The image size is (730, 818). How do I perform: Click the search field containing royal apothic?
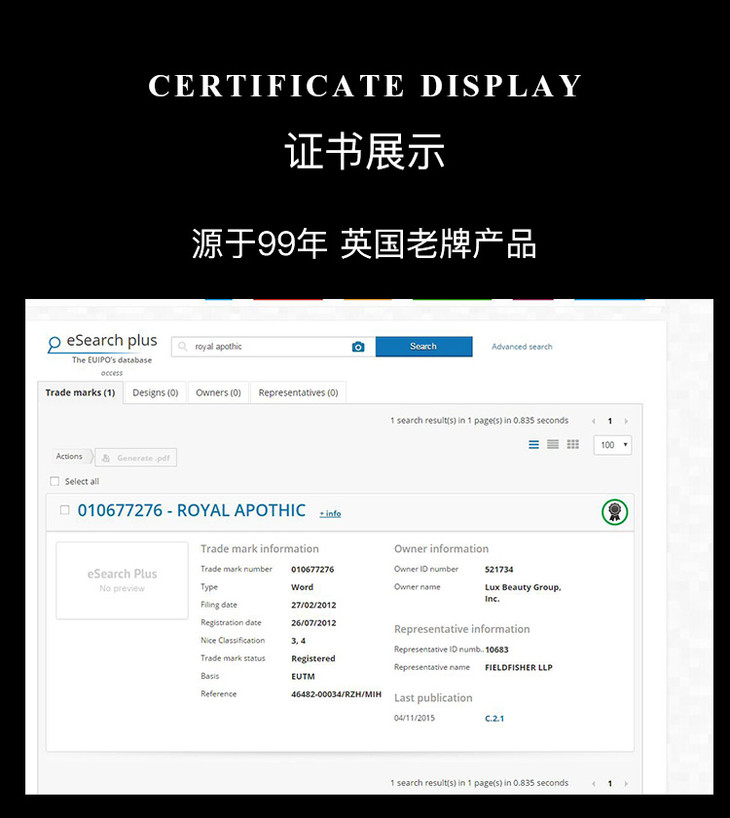tap(265, 347)
